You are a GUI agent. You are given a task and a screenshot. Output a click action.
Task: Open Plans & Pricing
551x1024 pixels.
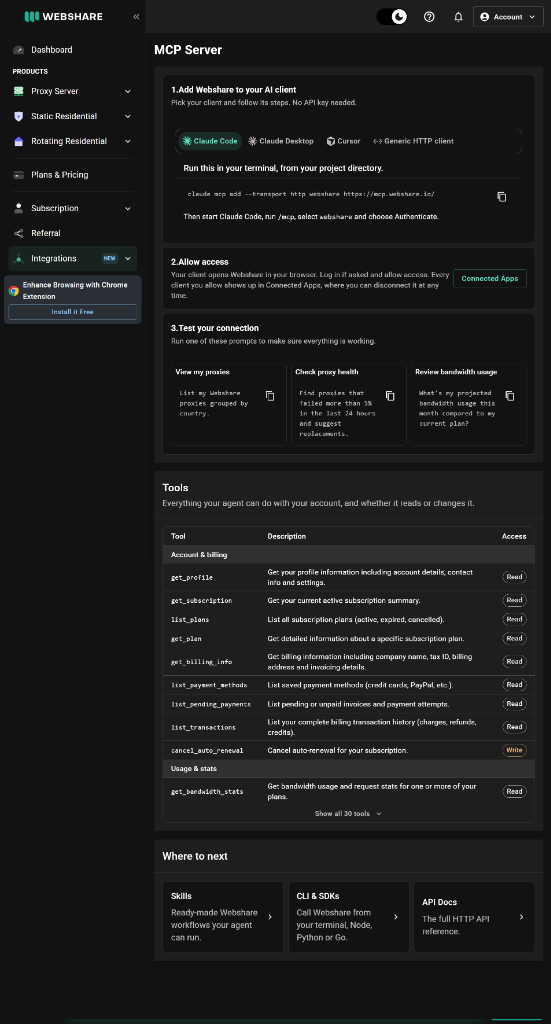pos(59,175)
